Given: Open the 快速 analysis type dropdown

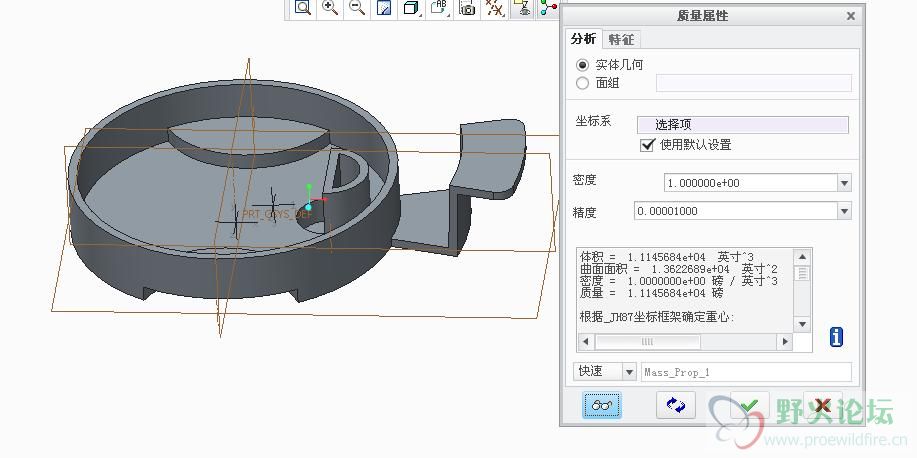Looking at the screenshot, I should [629, 371].
